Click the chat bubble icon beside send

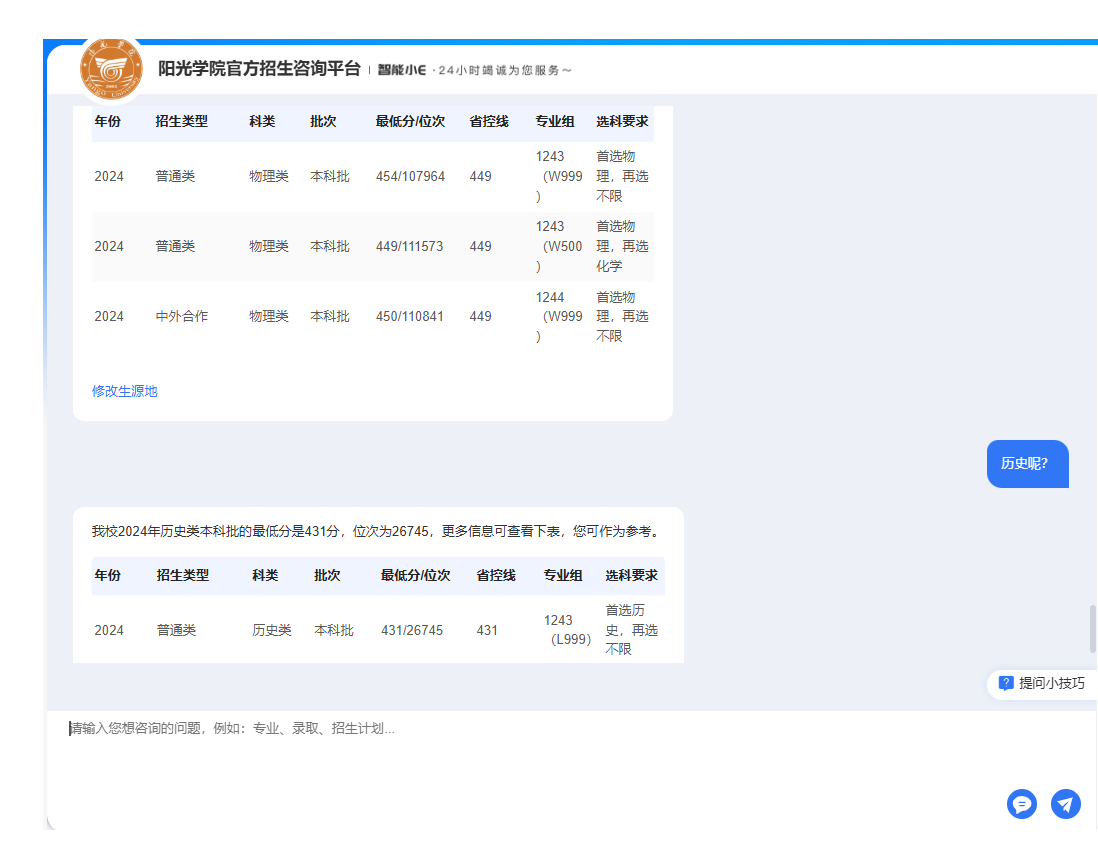[1021, 804]
